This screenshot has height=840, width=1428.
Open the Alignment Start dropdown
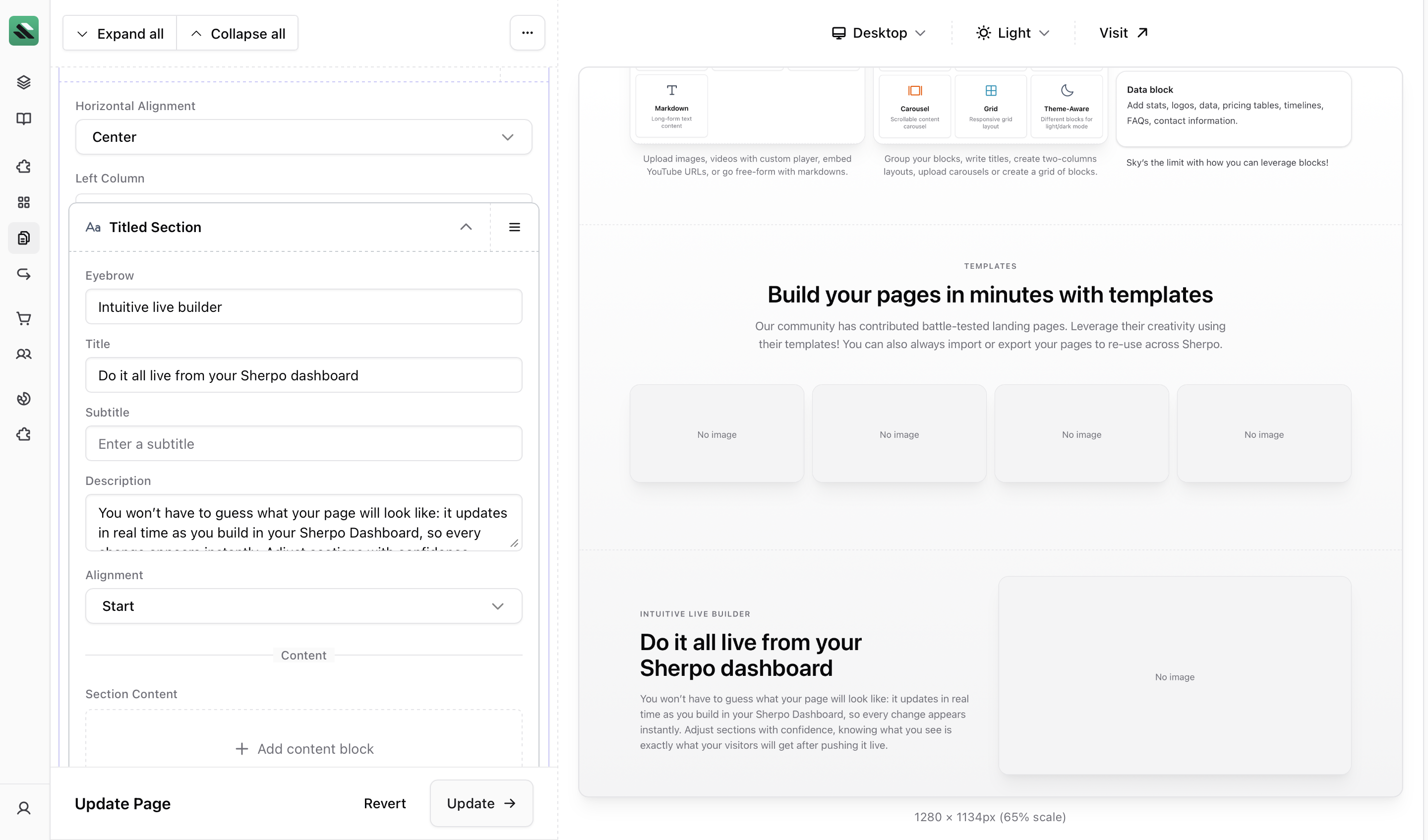[x=303, y=606]
